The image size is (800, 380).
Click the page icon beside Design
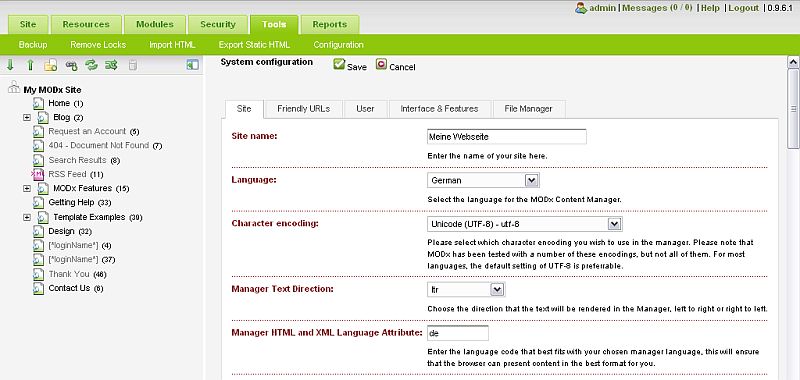38,232
